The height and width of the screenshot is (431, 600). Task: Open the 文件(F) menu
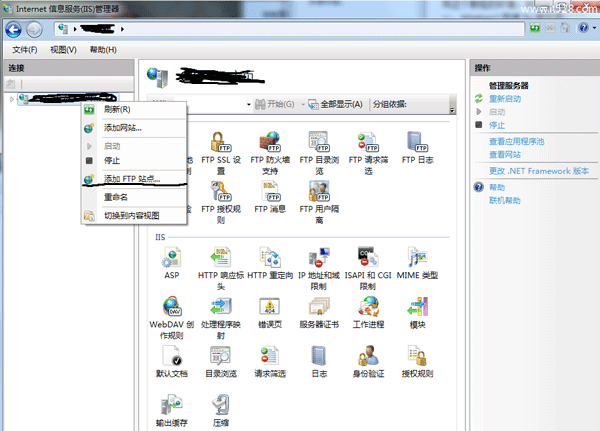click(24, 50)
